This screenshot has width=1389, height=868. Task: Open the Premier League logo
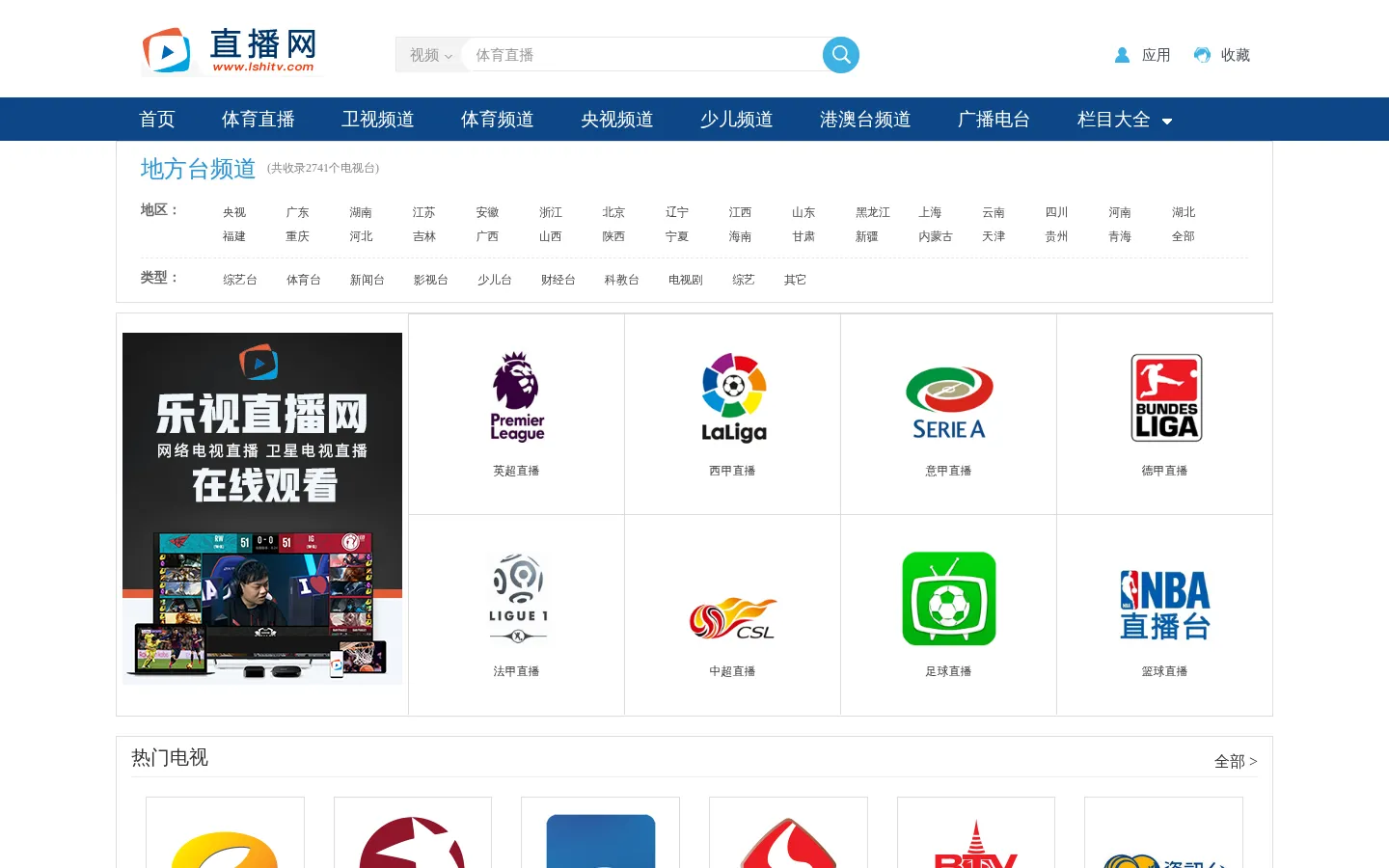point(516,396)
